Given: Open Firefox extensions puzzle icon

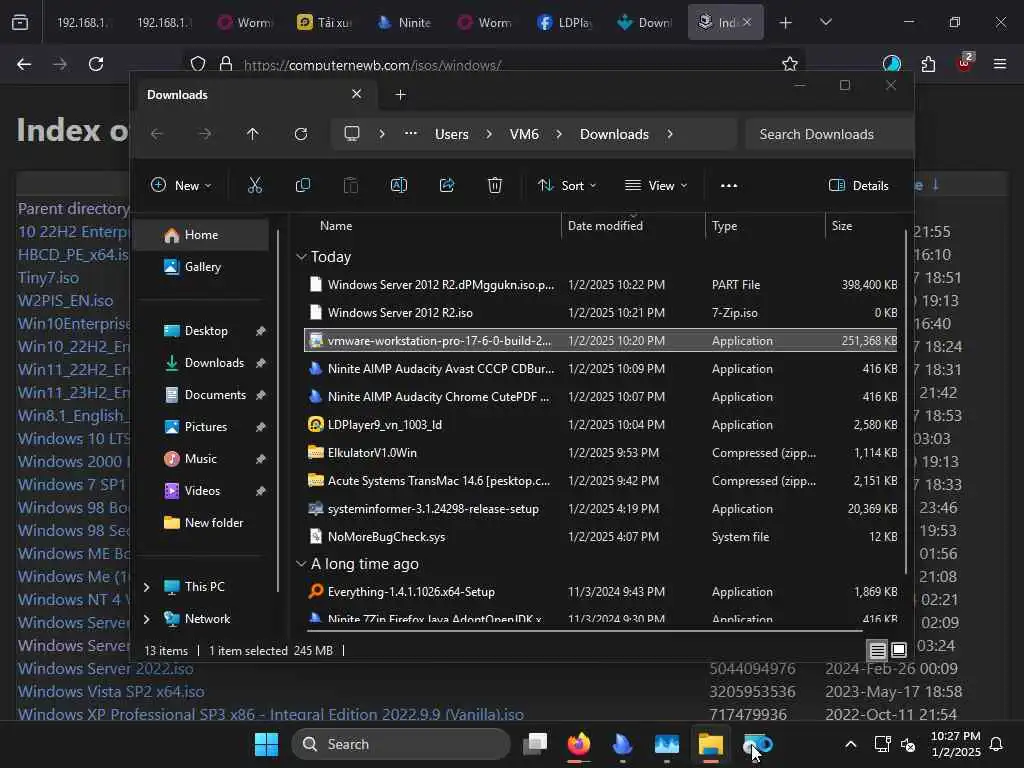Looking at the screenshot, I should coord(928,64).
